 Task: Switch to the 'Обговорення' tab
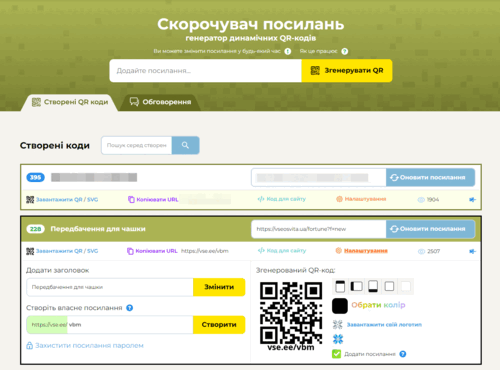pyautogui.click(x=161, y=102)
